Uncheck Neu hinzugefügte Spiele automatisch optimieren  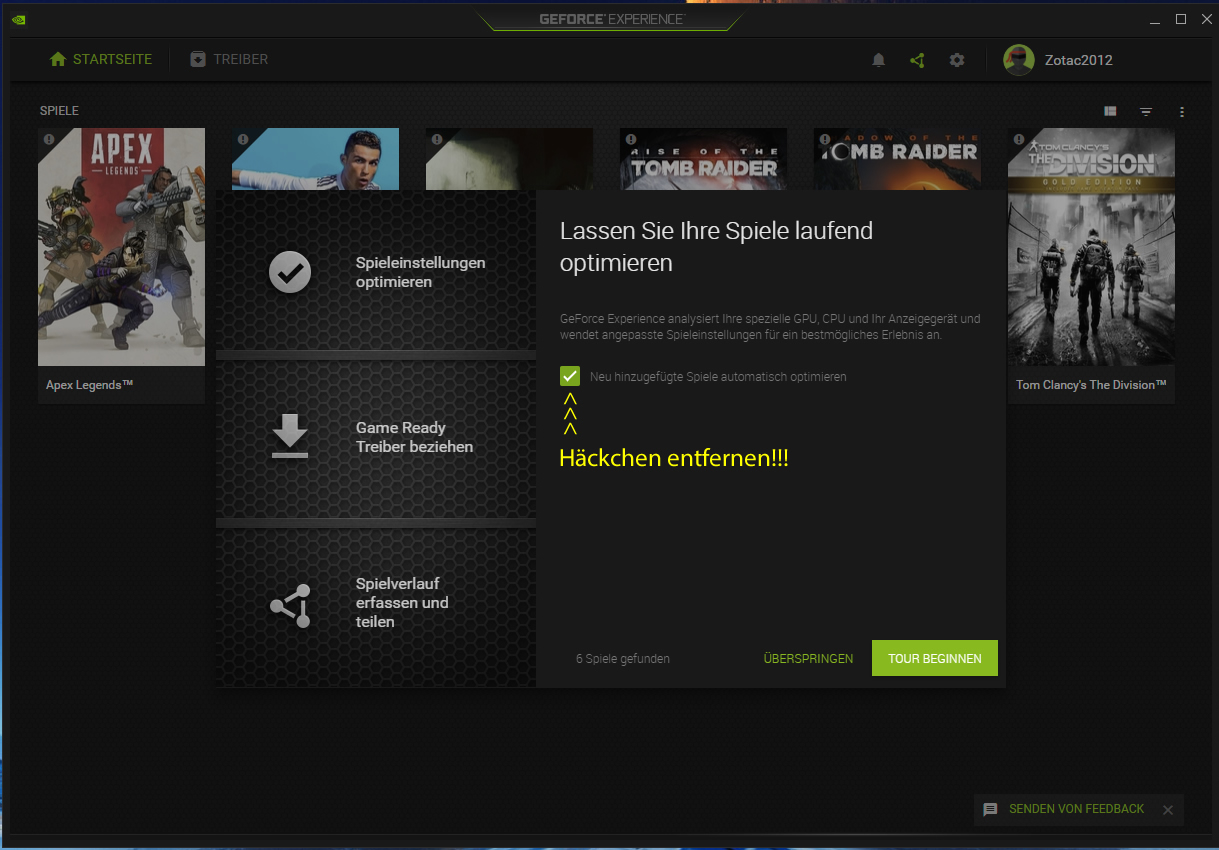pyautogui.click(x=570, y=376)
